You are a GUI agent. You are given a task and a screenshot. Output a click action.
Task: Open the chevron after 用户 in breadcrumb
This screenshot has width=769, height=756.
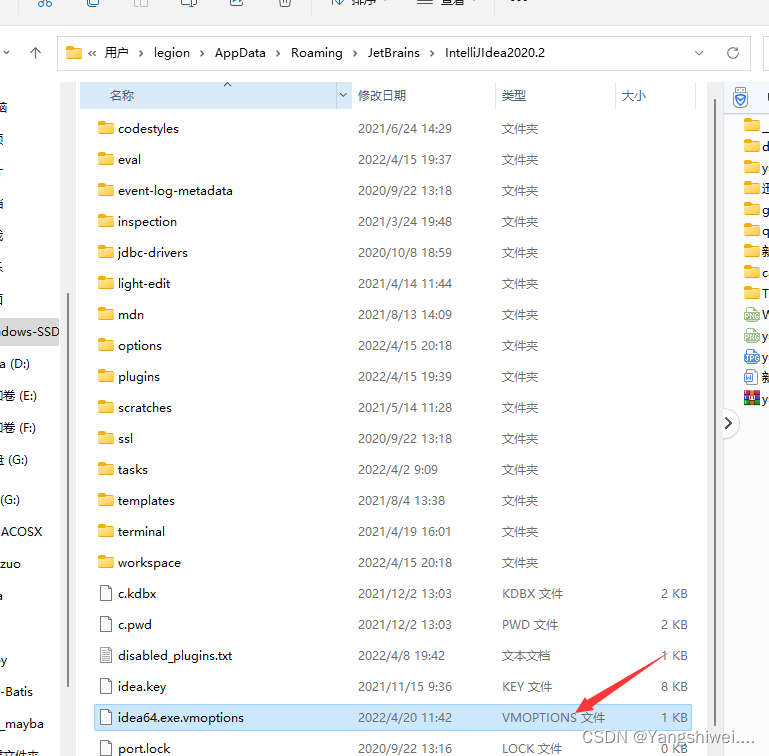point(141,53)
